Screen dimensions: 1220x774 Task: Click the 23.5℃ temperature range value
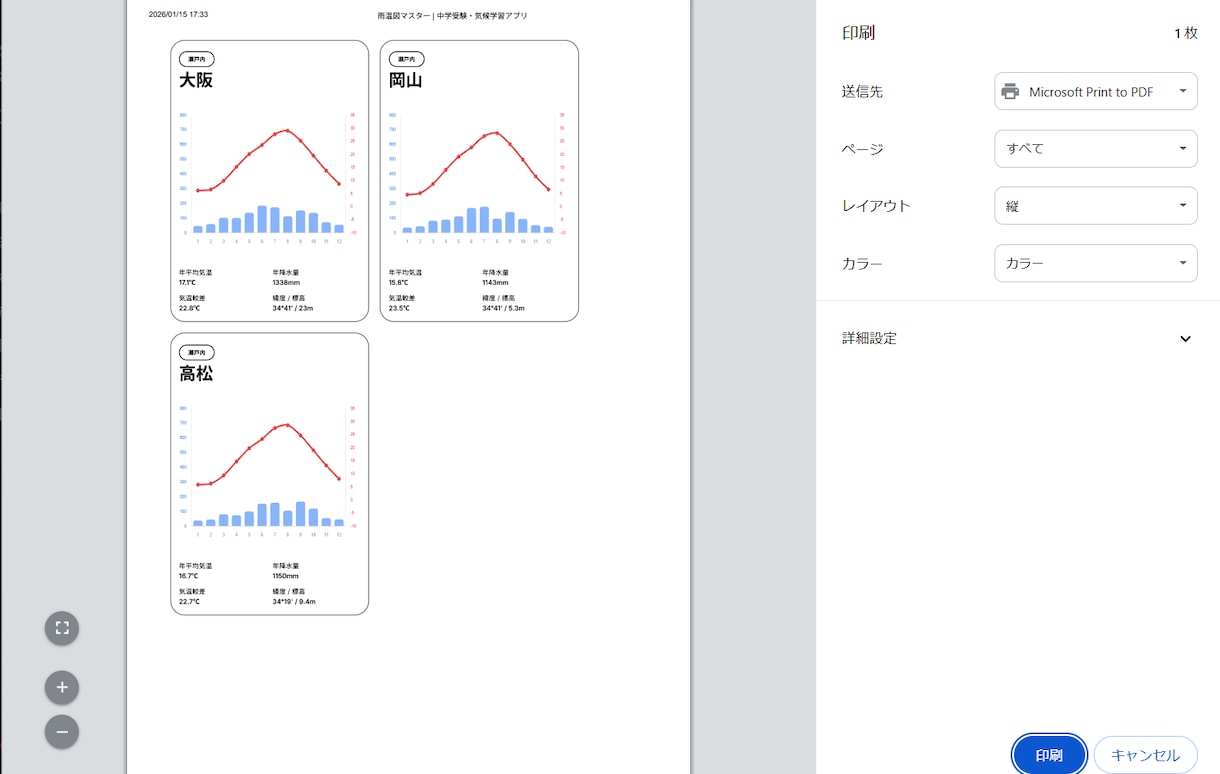(x=399, y=308)
